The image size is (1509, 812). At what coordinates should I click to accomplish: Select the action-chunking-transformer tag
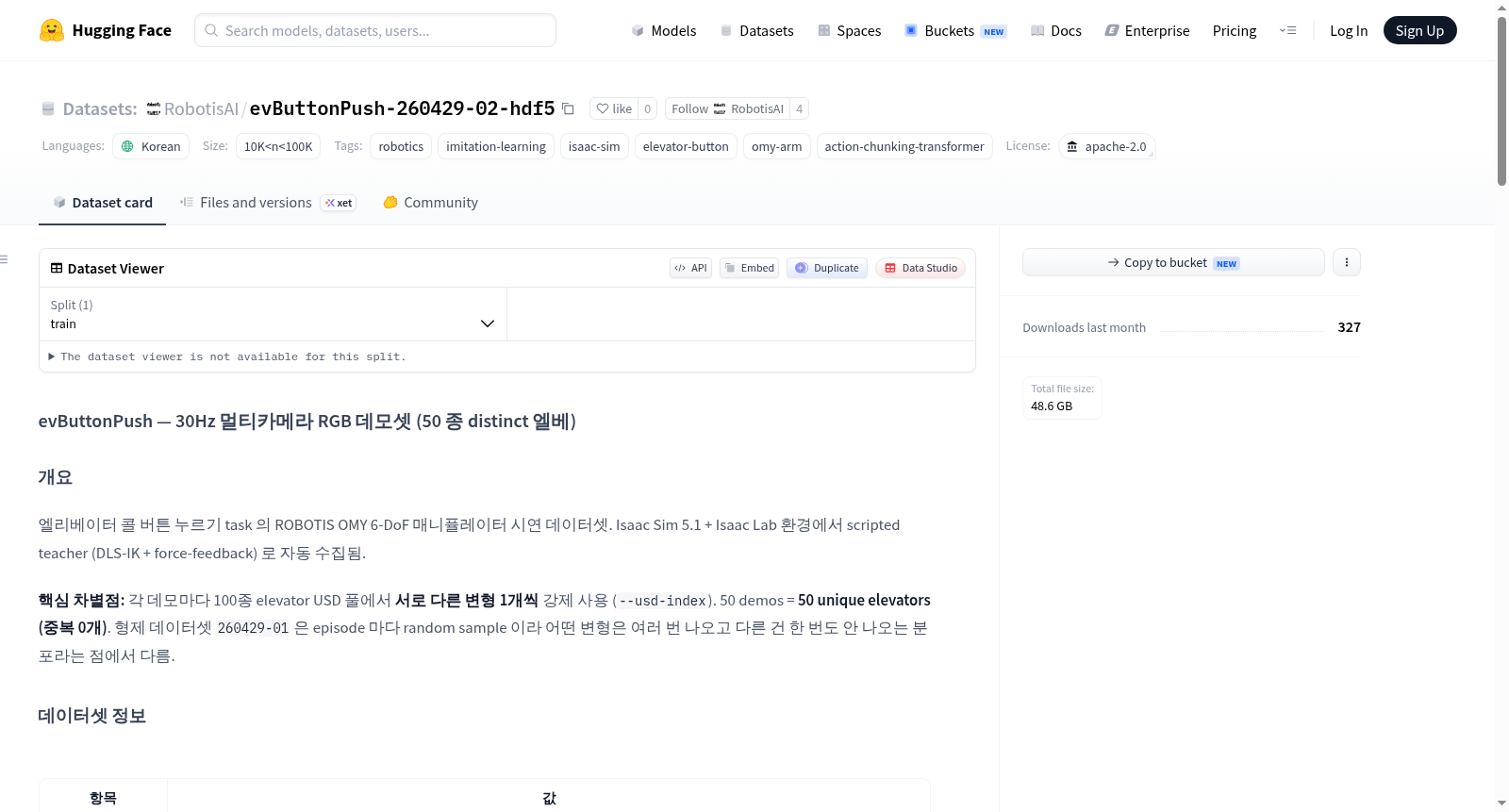point(904,146)
